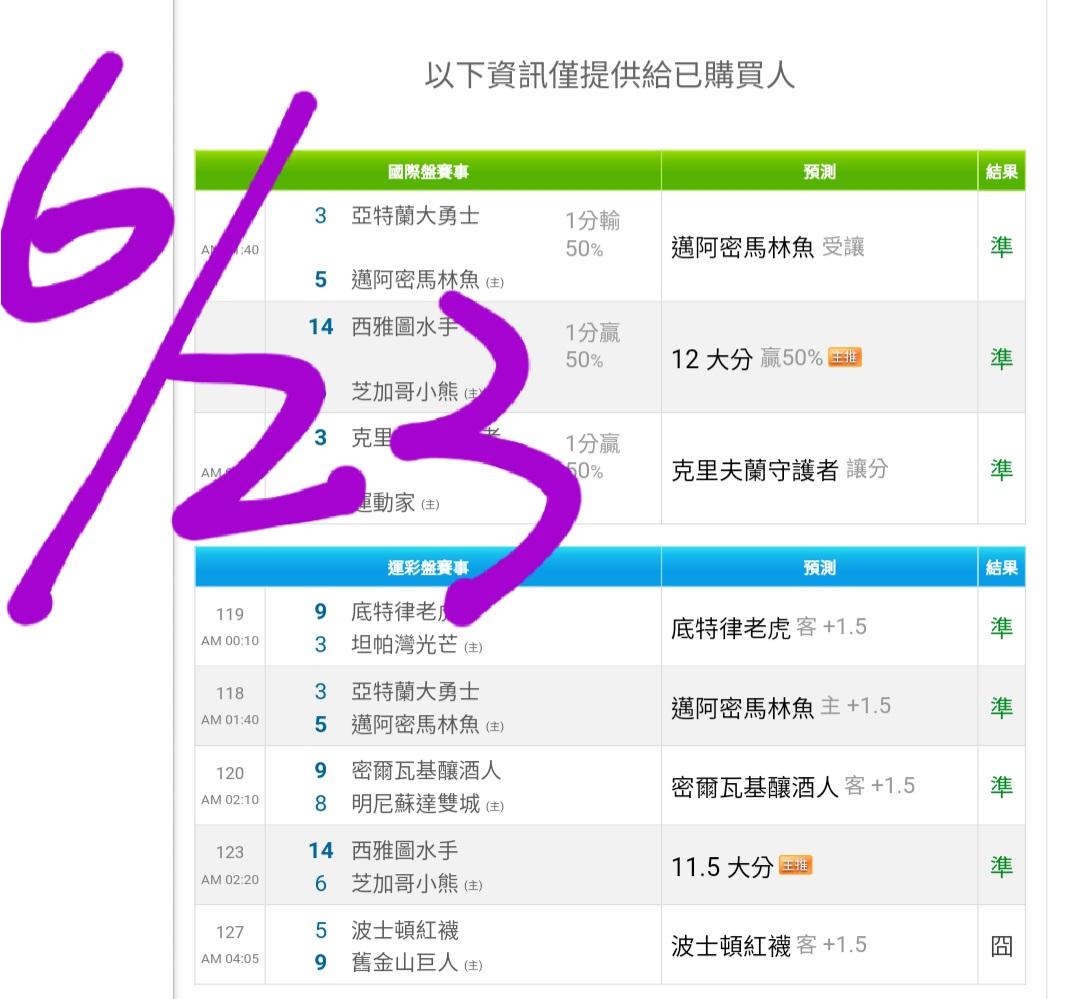This screenshot has width=1080, height=999.
Task: Click 準 result in game 120 row
Action: pyautogui.click(x=1001, y=786)
